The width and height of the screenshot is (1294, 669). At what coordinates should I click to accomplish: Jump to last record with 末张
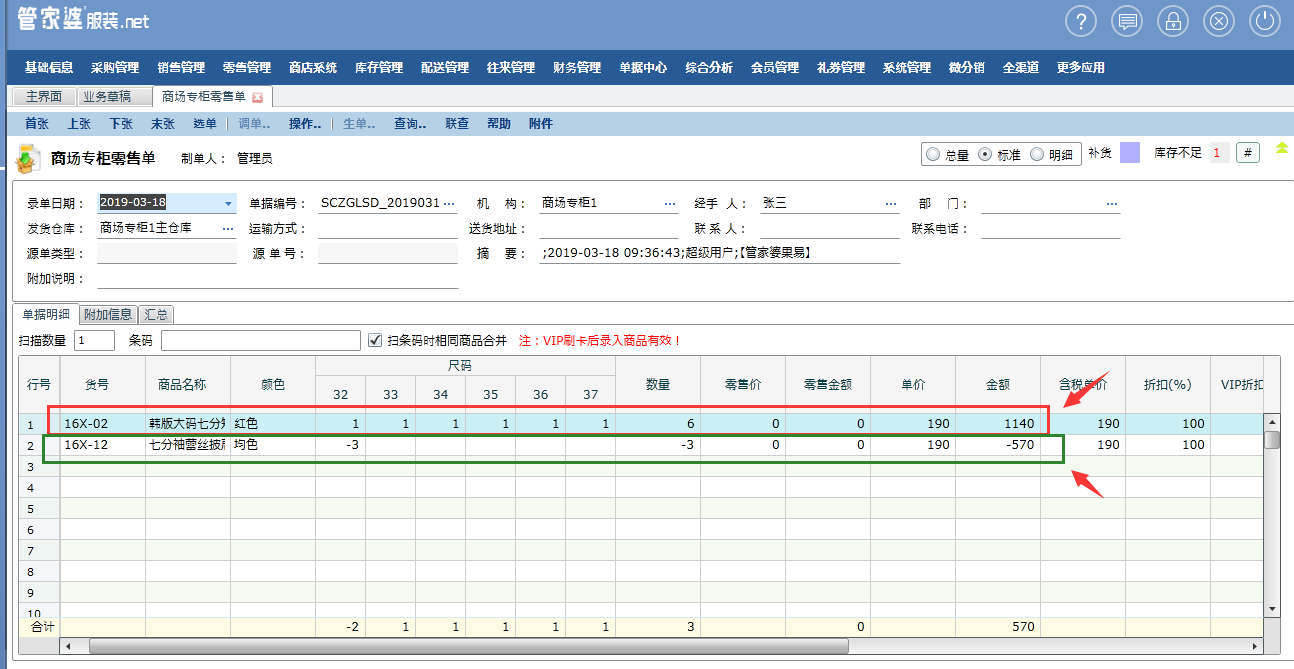163,124
